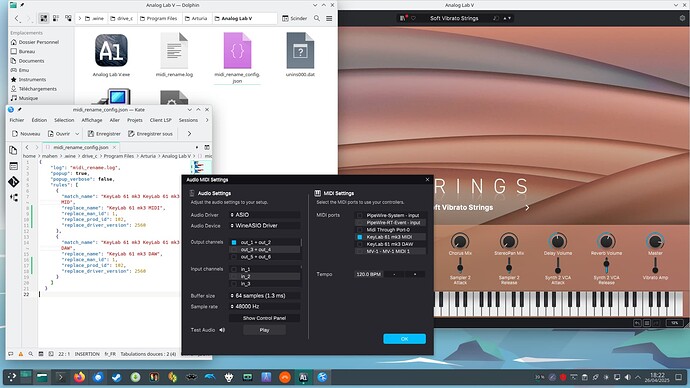Viewport: 690px width, 388px height.
Task: Click the warning diagnostics icon in Kate status bar
Action: coord(21,354)
